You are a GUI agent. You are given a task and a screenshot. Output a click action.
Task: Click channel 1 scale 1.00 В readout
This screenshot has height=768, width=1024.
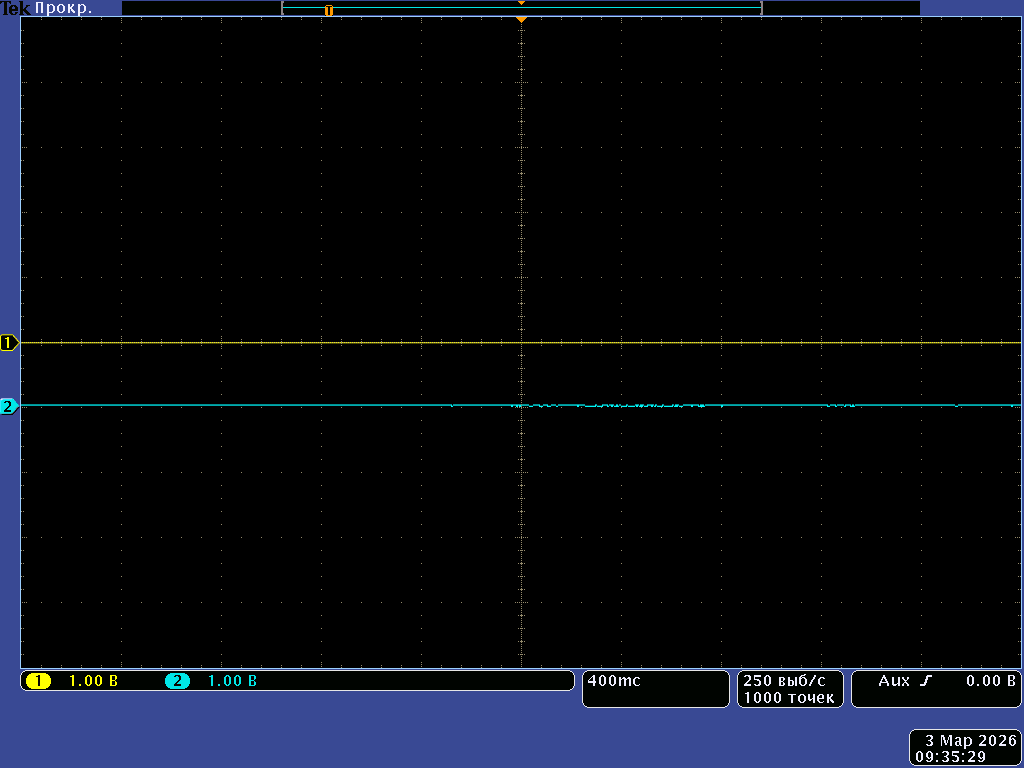click(x=93, y=681)
